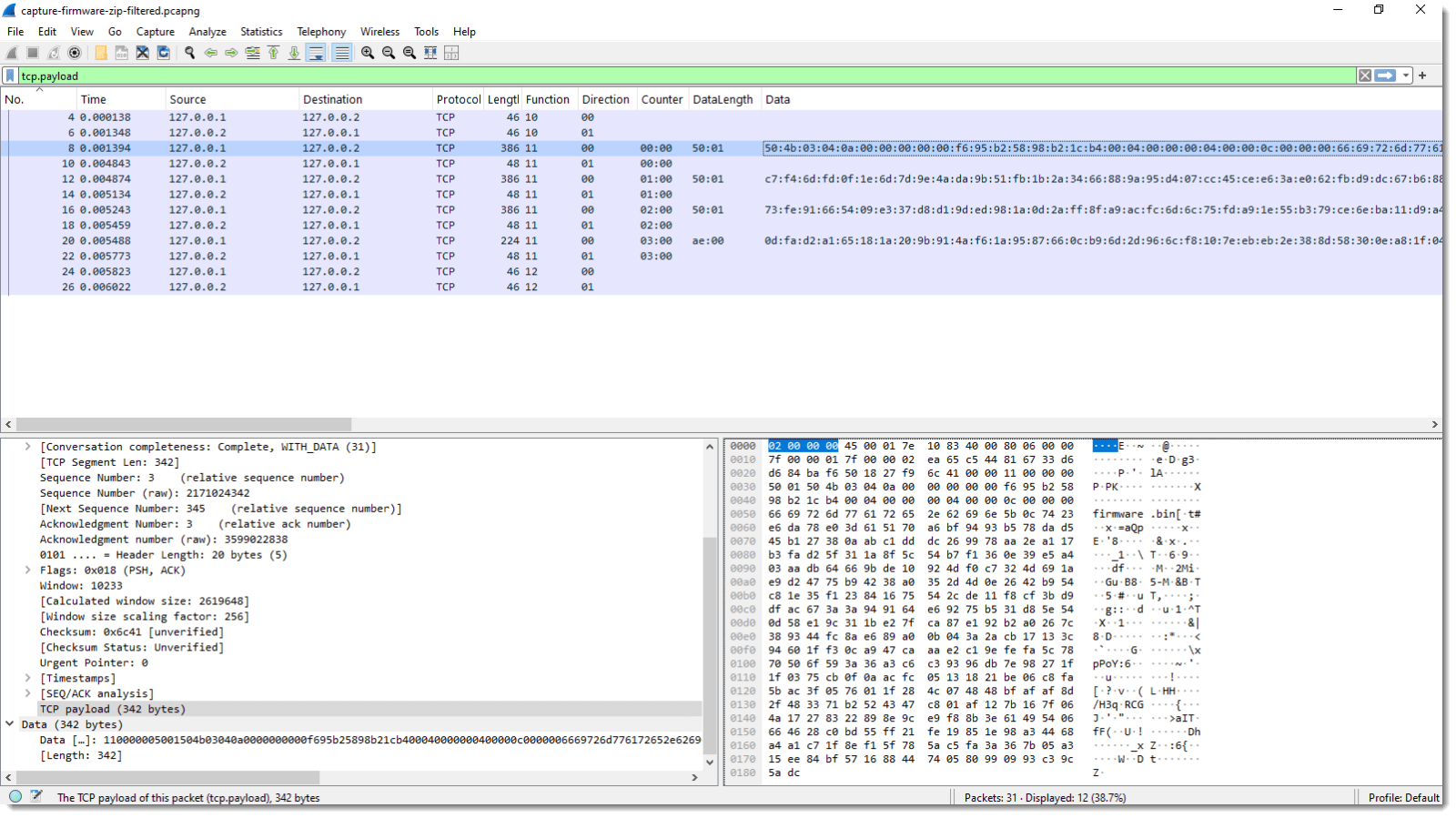Toggle auto-scroll to last packet during capture

316,53
